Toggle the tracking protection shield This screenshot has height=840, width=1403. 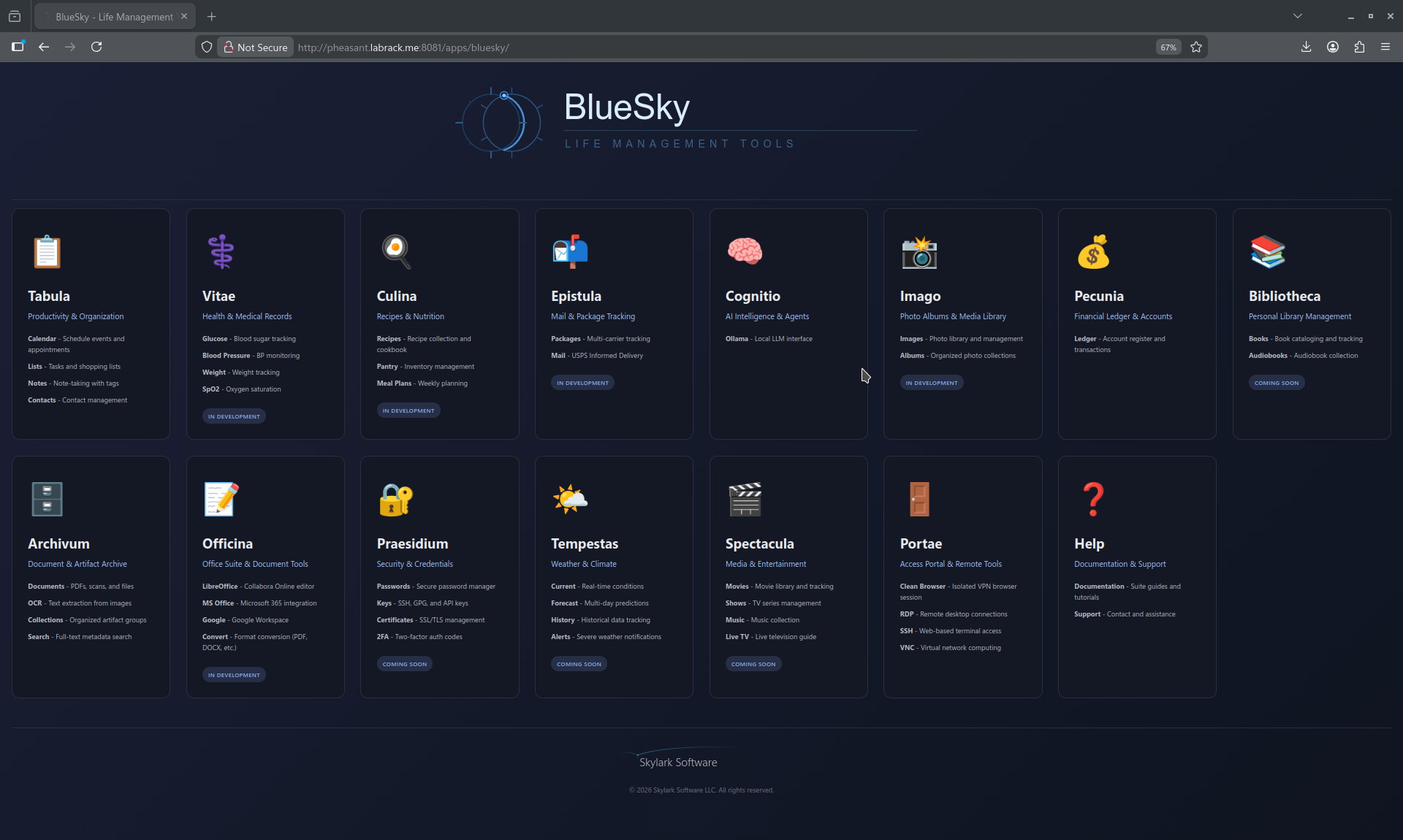207,47
